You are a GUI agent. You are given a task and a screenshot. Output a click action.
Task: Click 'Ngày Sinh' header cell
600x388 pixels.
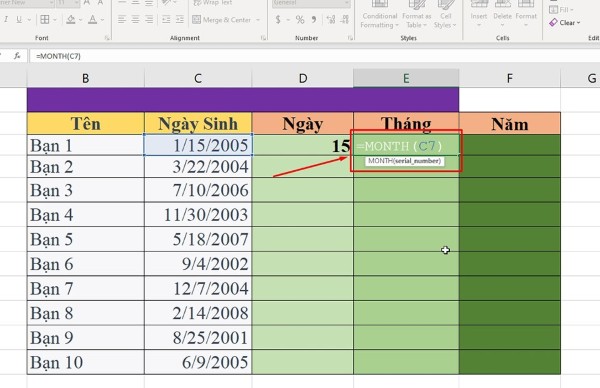click(x=198, y=123)
